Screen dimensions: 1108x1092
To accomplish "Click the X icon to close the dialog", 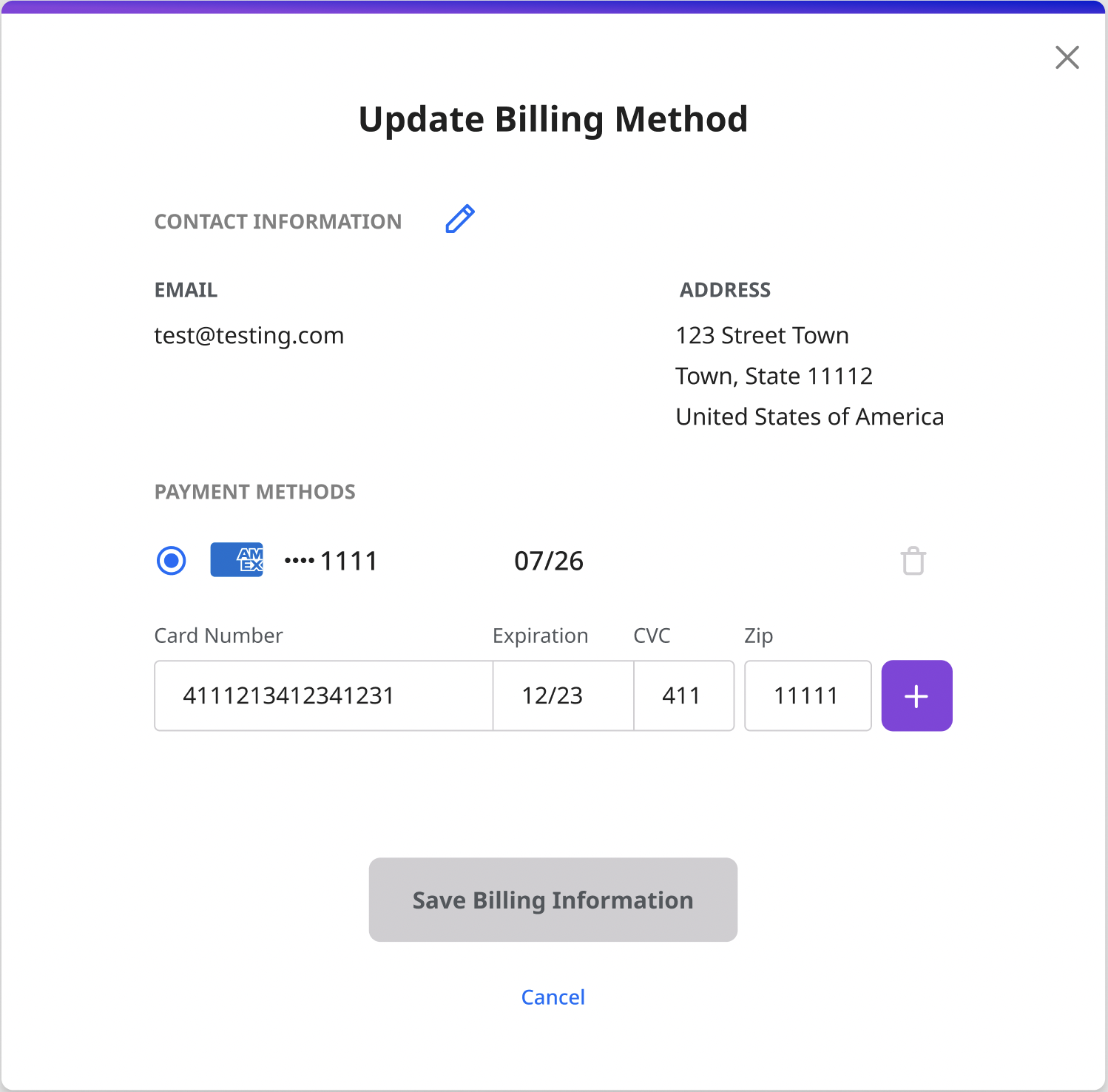I will (x=1067, y=58).
